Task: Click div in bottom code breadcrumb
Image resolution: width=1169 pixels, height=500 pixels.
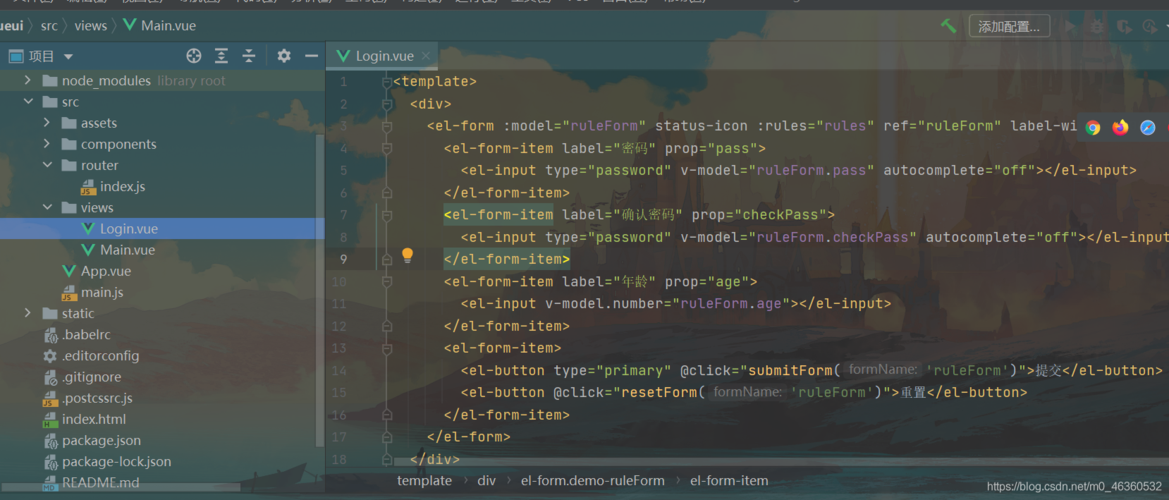Action: tap(487, 481)
